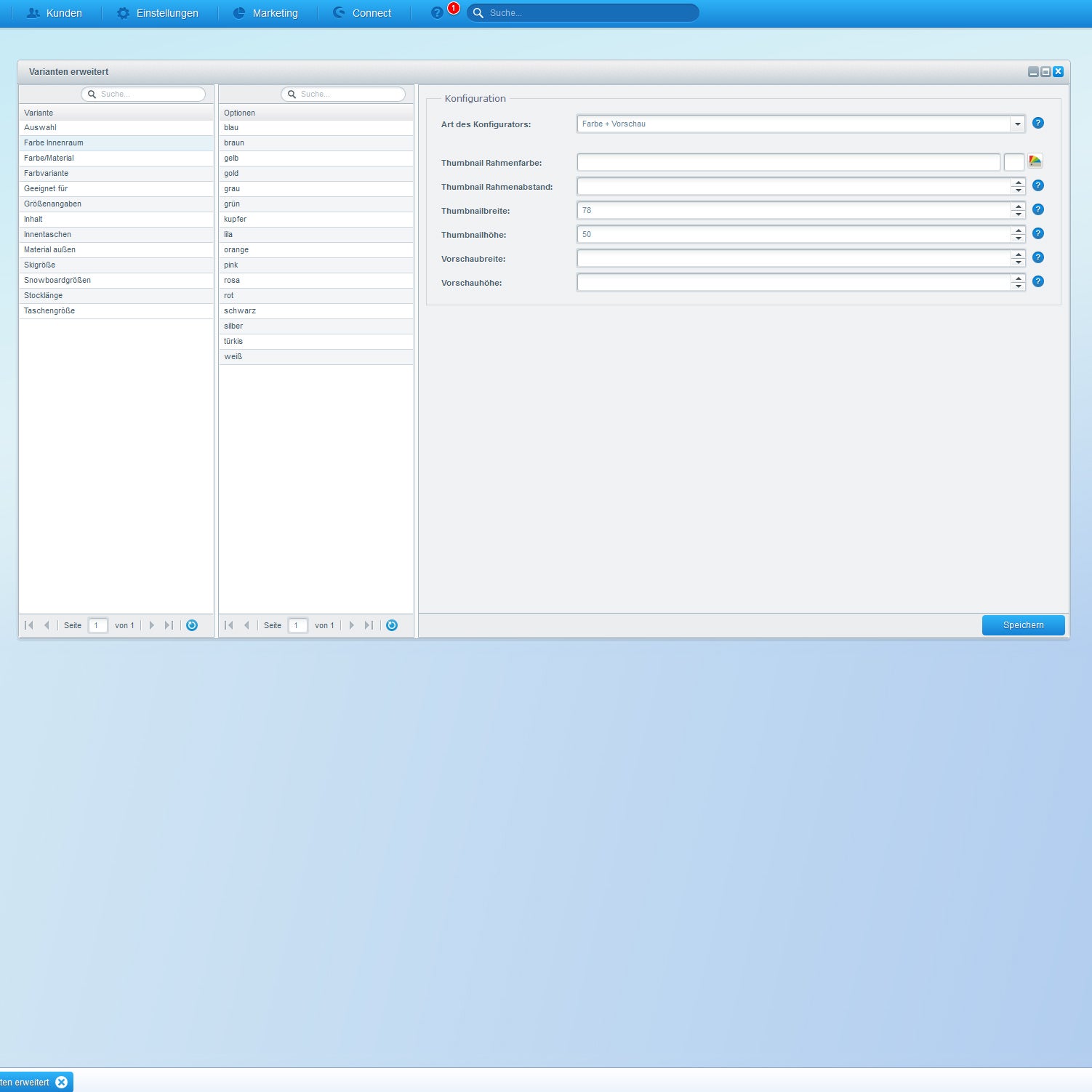Image resolution: width=1092 pixels, height=1092 pixels.
Task: Open the color picker icon for Rahmenfarbe
Action: coord(1035,161)
